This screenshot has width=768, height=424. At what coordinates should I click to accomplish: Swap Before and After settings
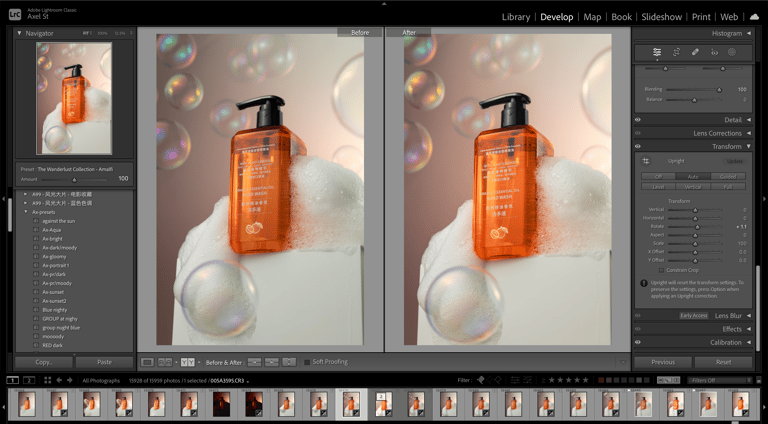click(x=289, y=362)
